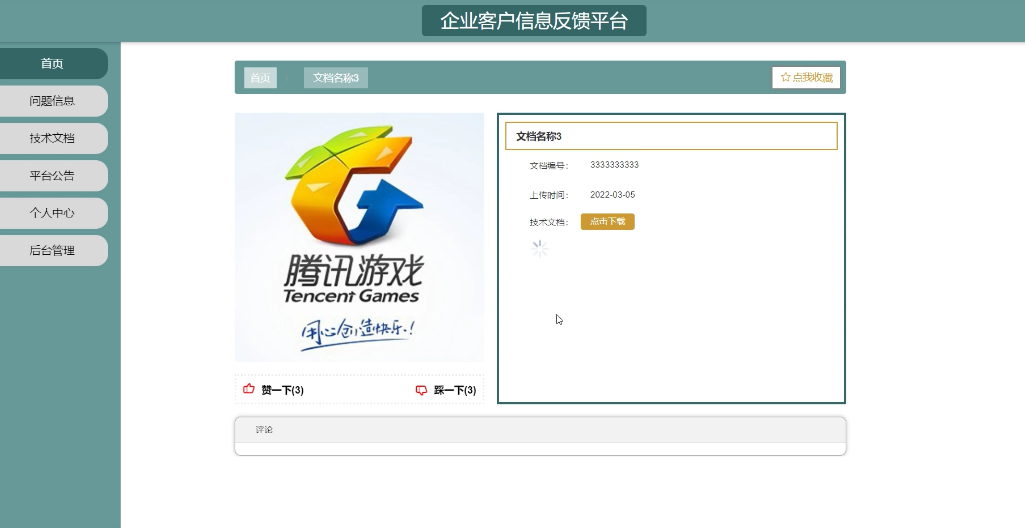
Task: Click the 点击下载 download button
Action: pyautogui.click(x=607, y=222)
